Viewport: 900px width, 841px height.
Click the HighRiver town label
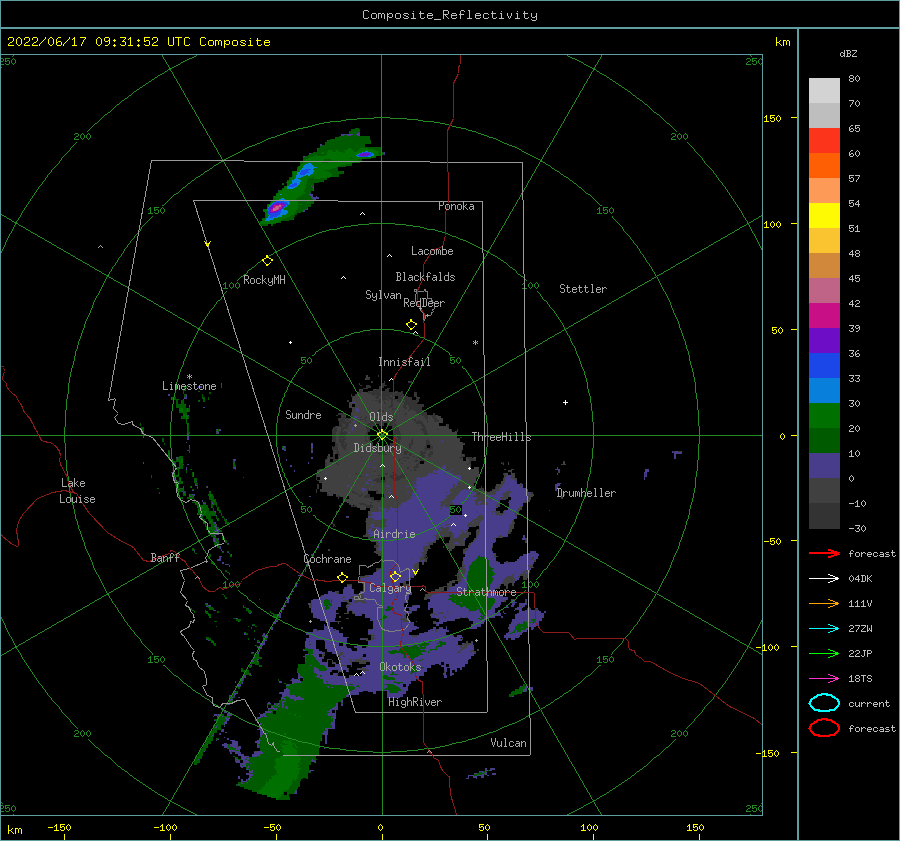click(x=415, y=702)
